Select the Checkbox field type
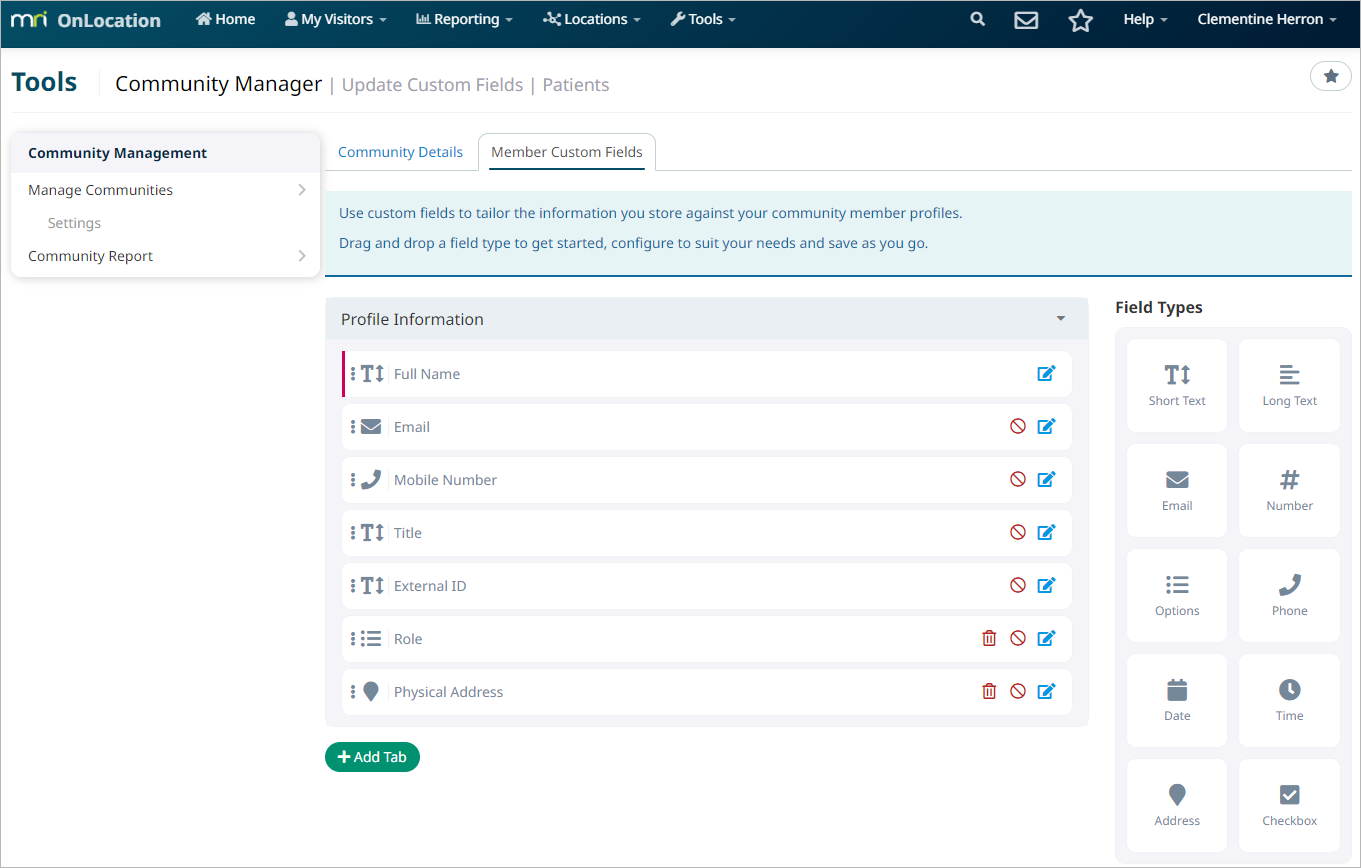Screen dimensions: 1361x868 click(x=1289, y=805)
